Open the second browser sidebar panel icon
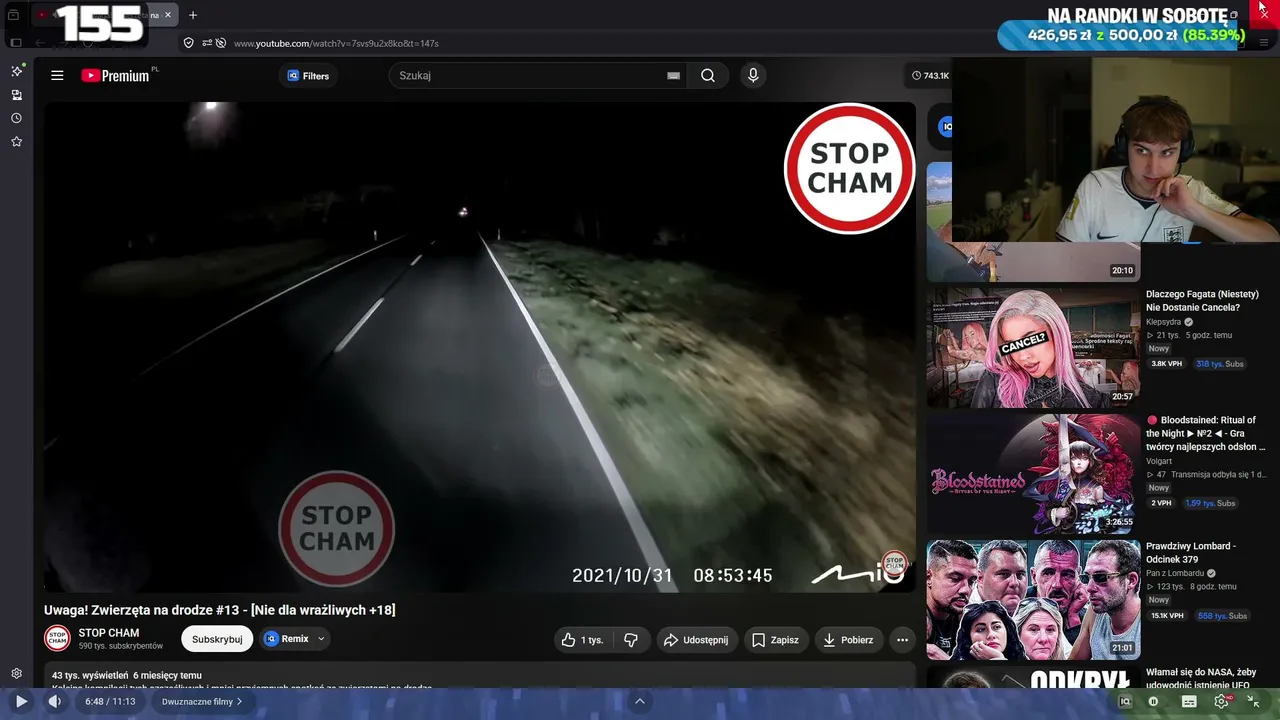This screenshot has height=720, width=1280. coord(16,95)
